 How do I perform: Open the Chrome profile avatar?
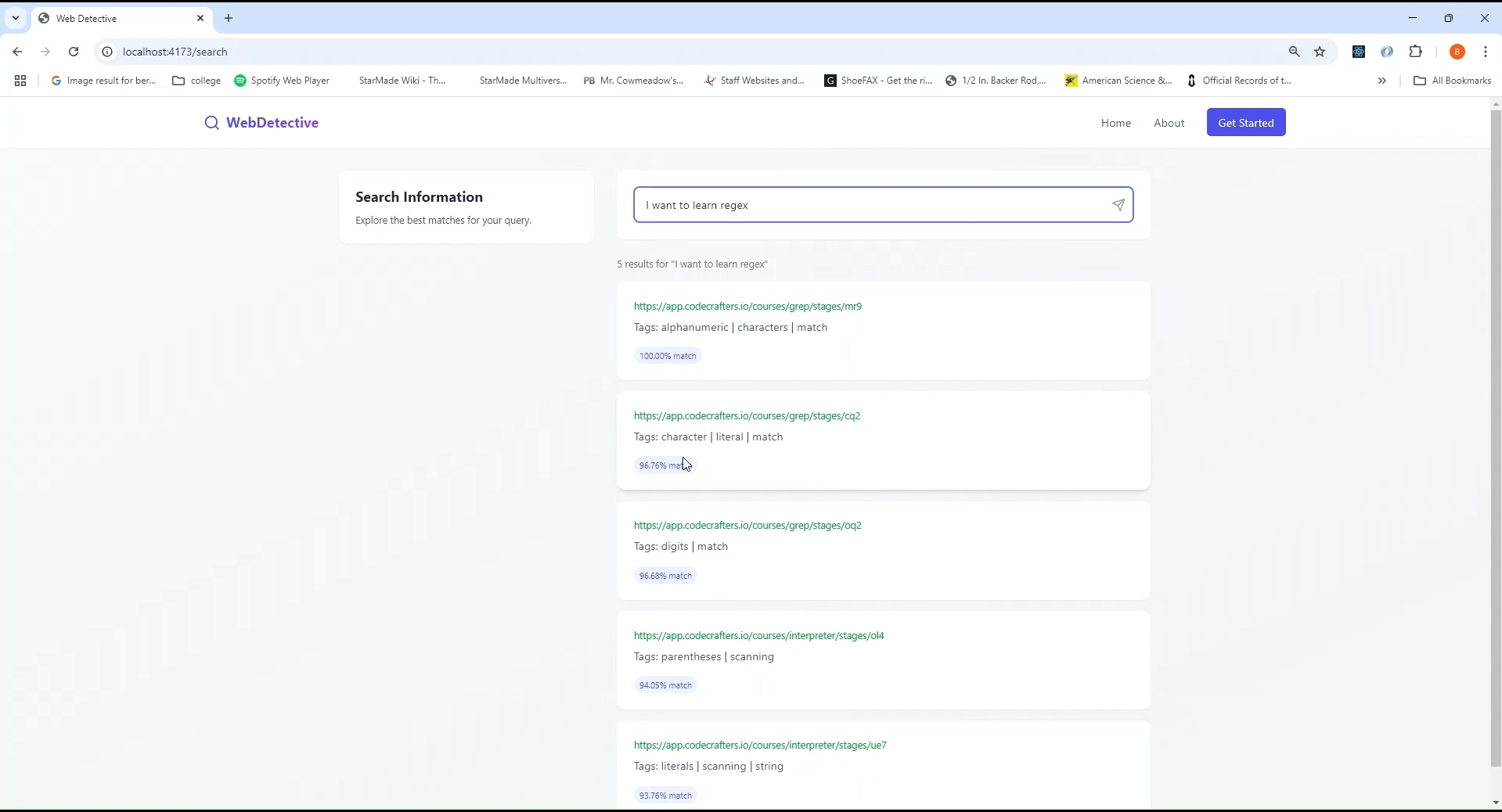1457,52
